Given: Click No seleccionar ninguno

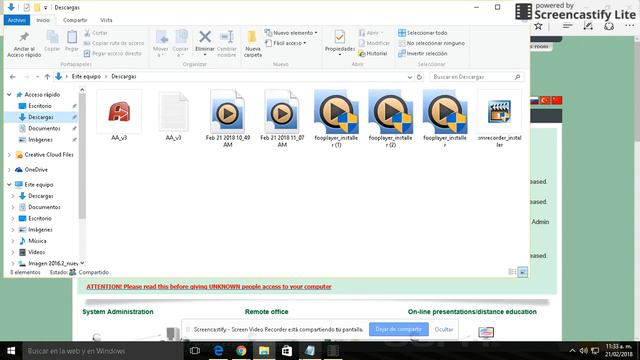Looking at the screenshot, I should pyautogui.click(x=432, y=43).
